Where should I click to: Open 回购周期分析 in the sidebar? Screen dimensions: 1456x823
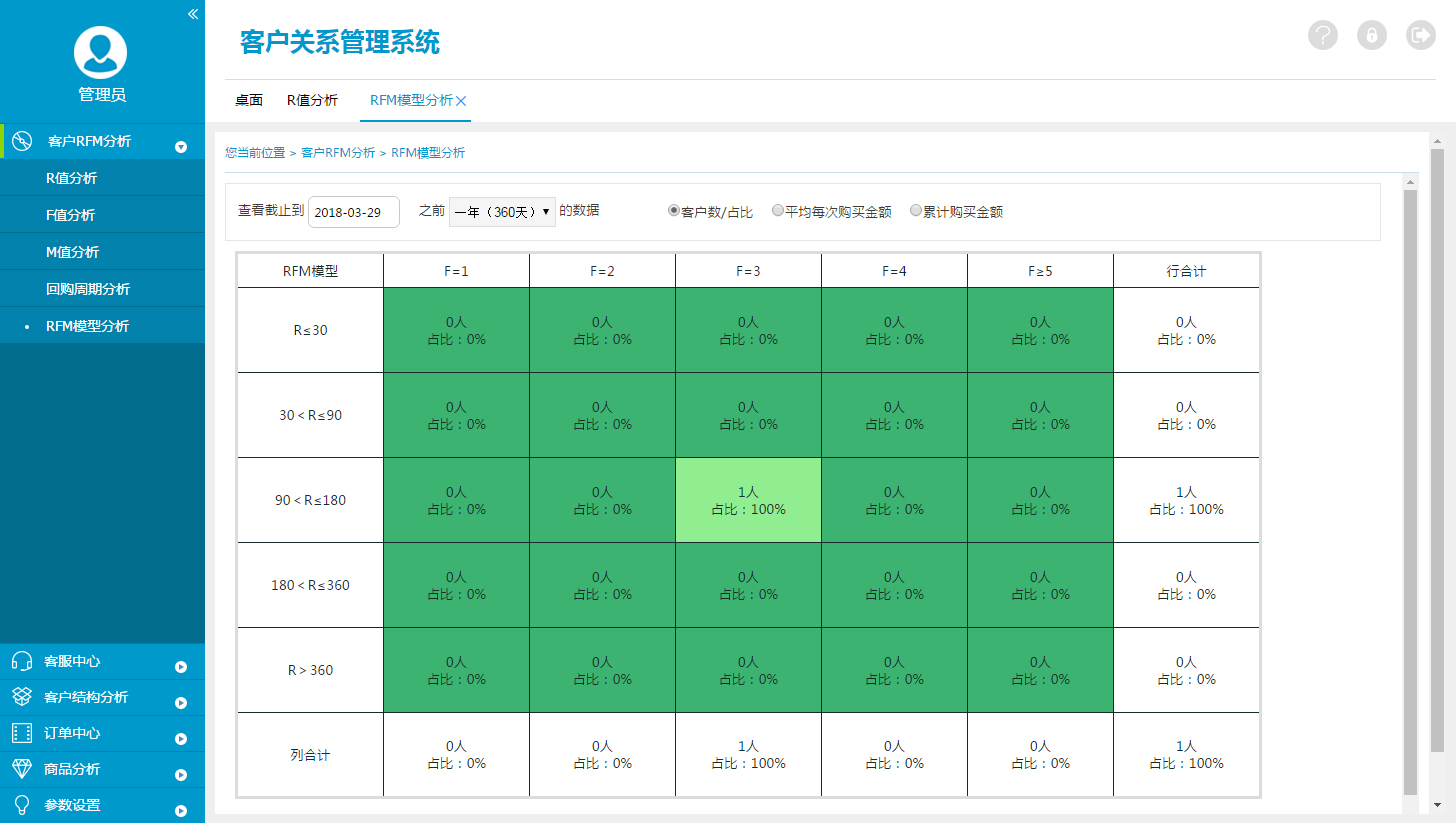[x=88, y=289]
